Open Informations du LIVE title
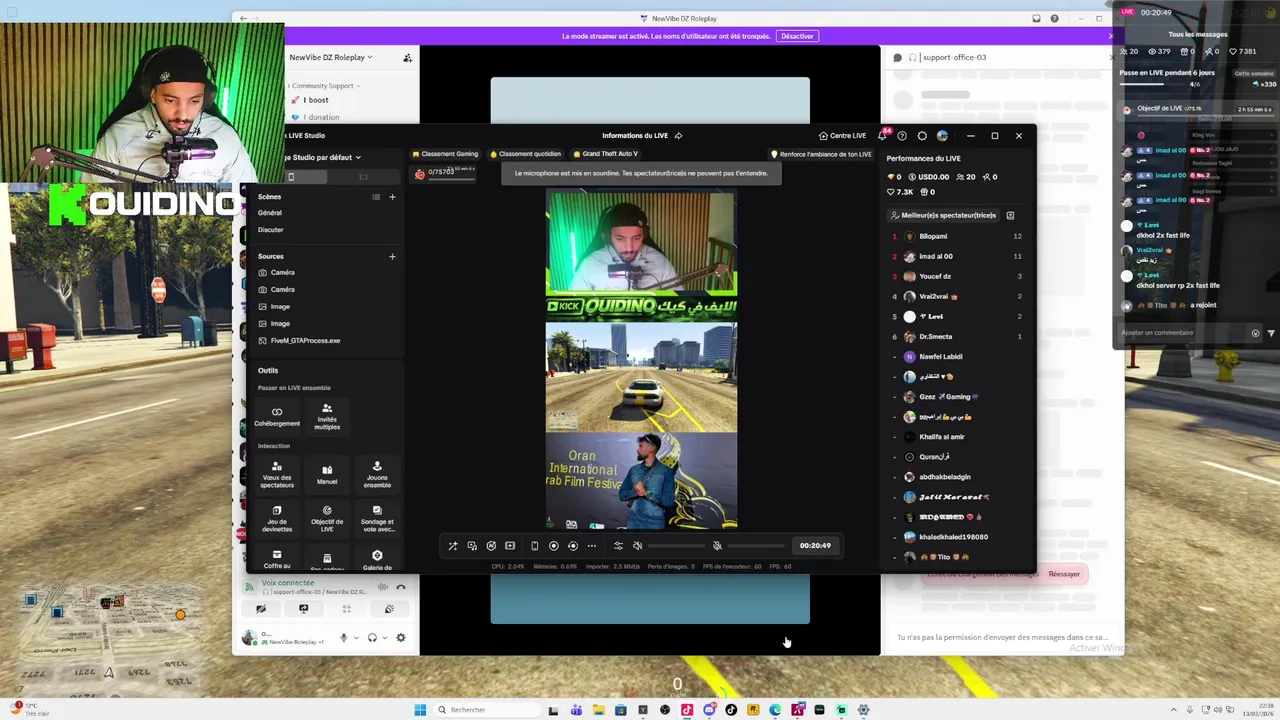The width and height of the screenshot is (1280, 720). click(635, 136)
